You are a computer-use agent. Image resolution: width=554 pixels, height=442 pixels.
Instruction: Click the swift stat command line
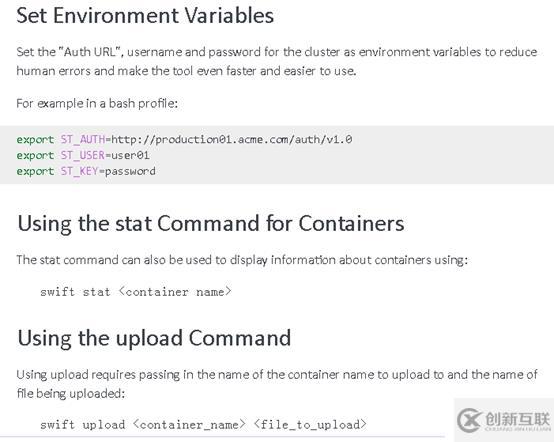point(136,292)
